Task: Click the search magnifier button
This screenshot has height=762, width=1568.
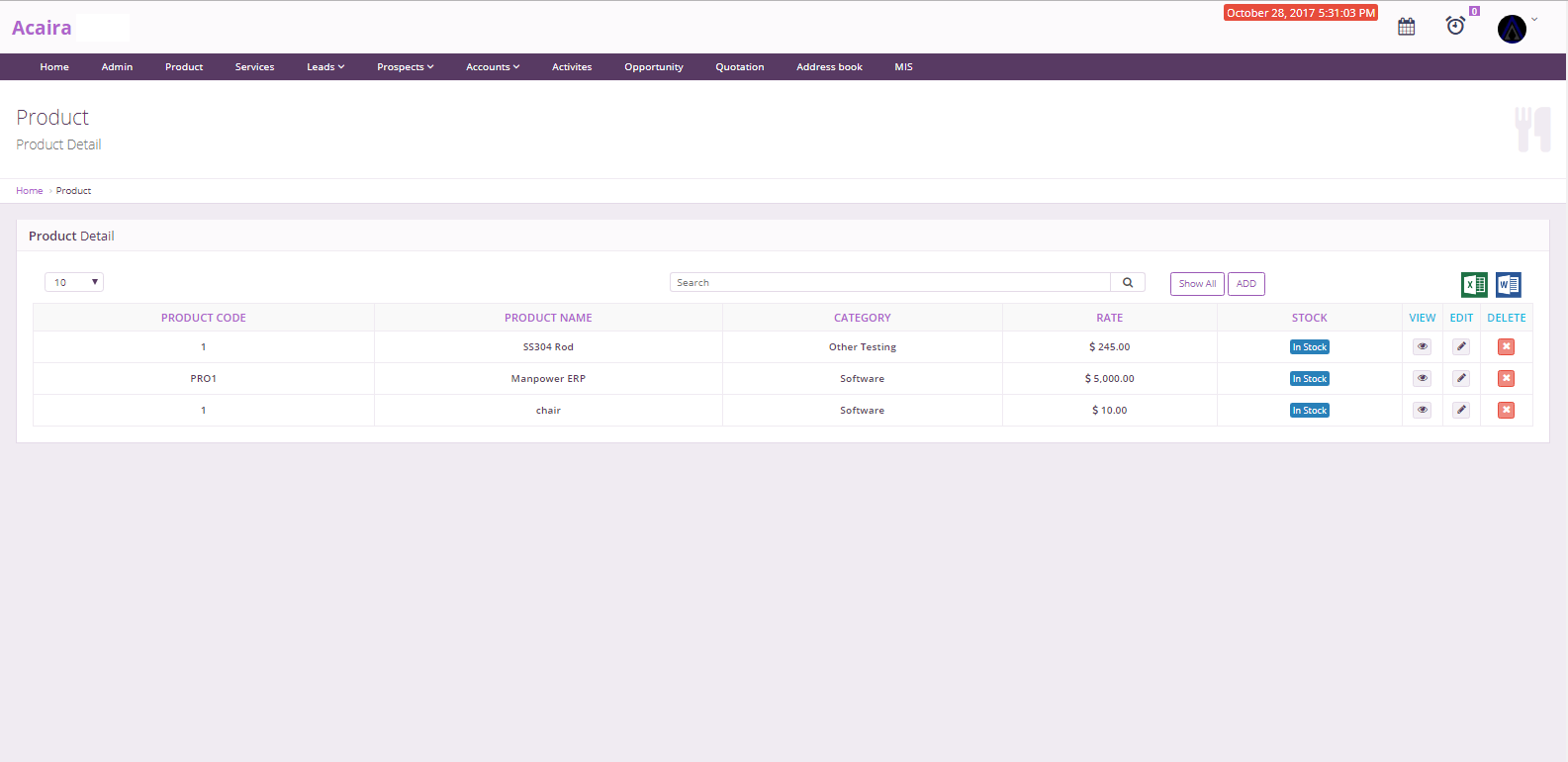Action: (1128, 283)
